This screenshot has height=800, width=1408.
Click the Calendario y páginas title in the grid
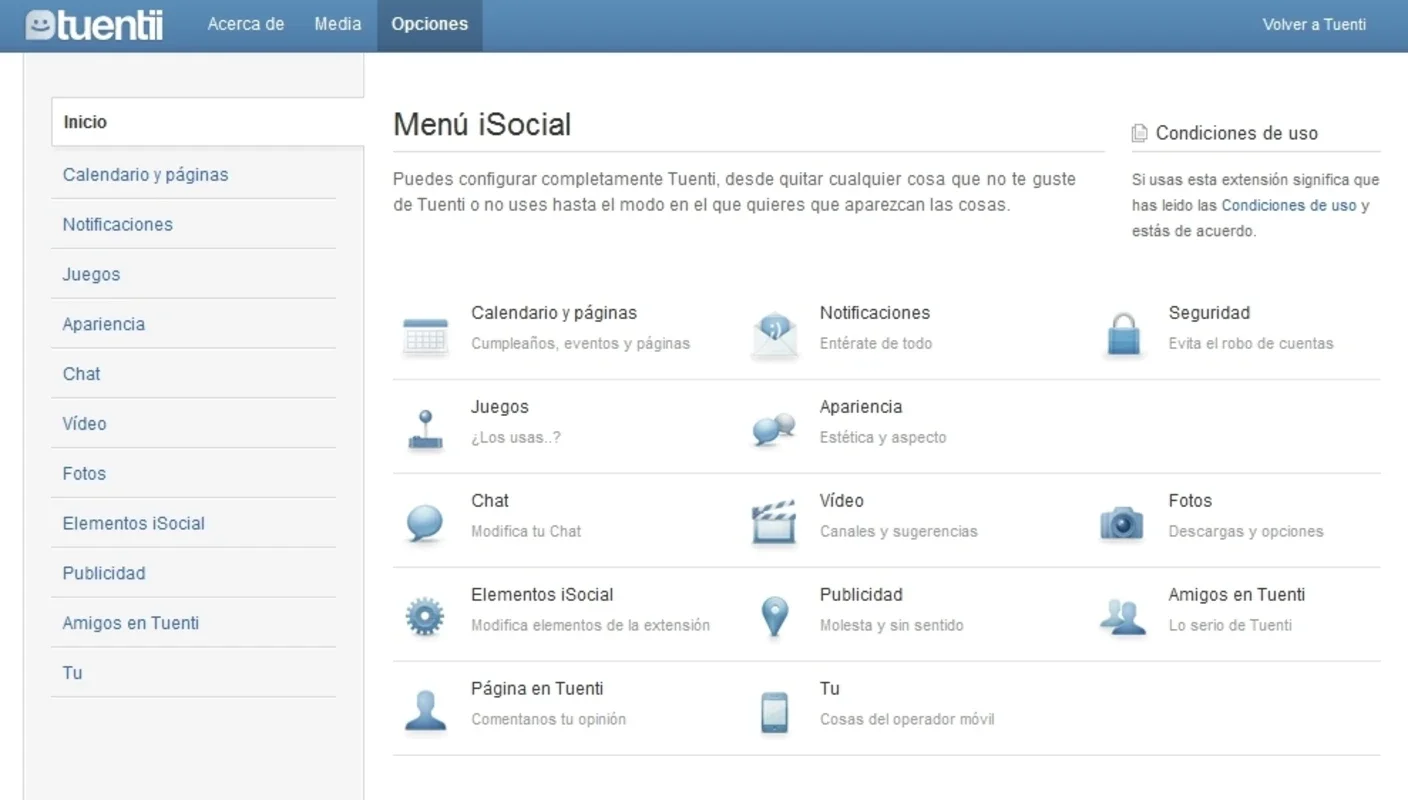[554, 313]
